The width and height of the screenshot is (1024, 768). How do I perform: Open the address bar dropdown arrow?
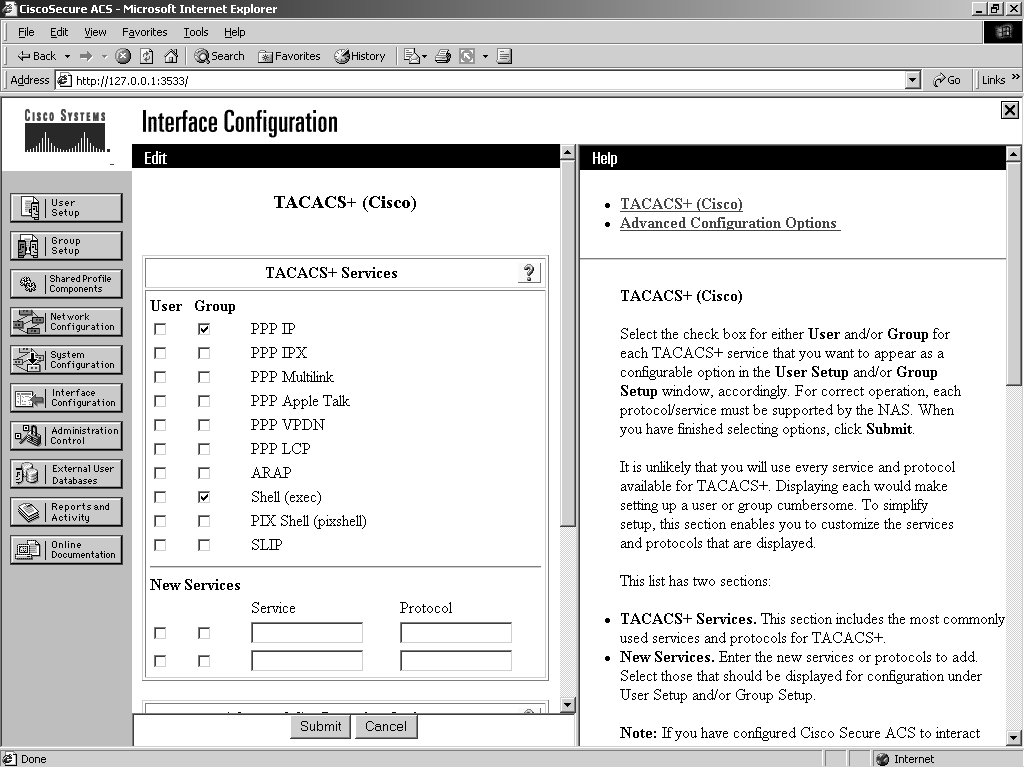pos(913,80)
